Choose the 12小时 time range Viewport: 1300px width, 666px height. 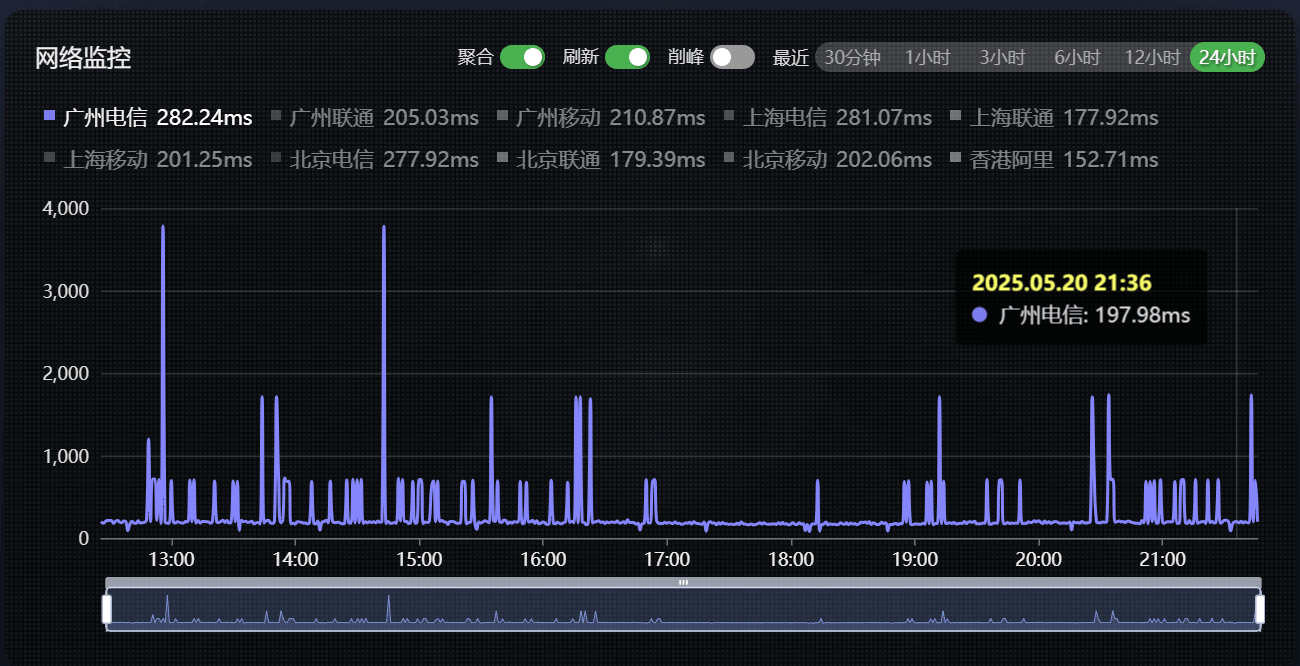tap(1152, 57)
